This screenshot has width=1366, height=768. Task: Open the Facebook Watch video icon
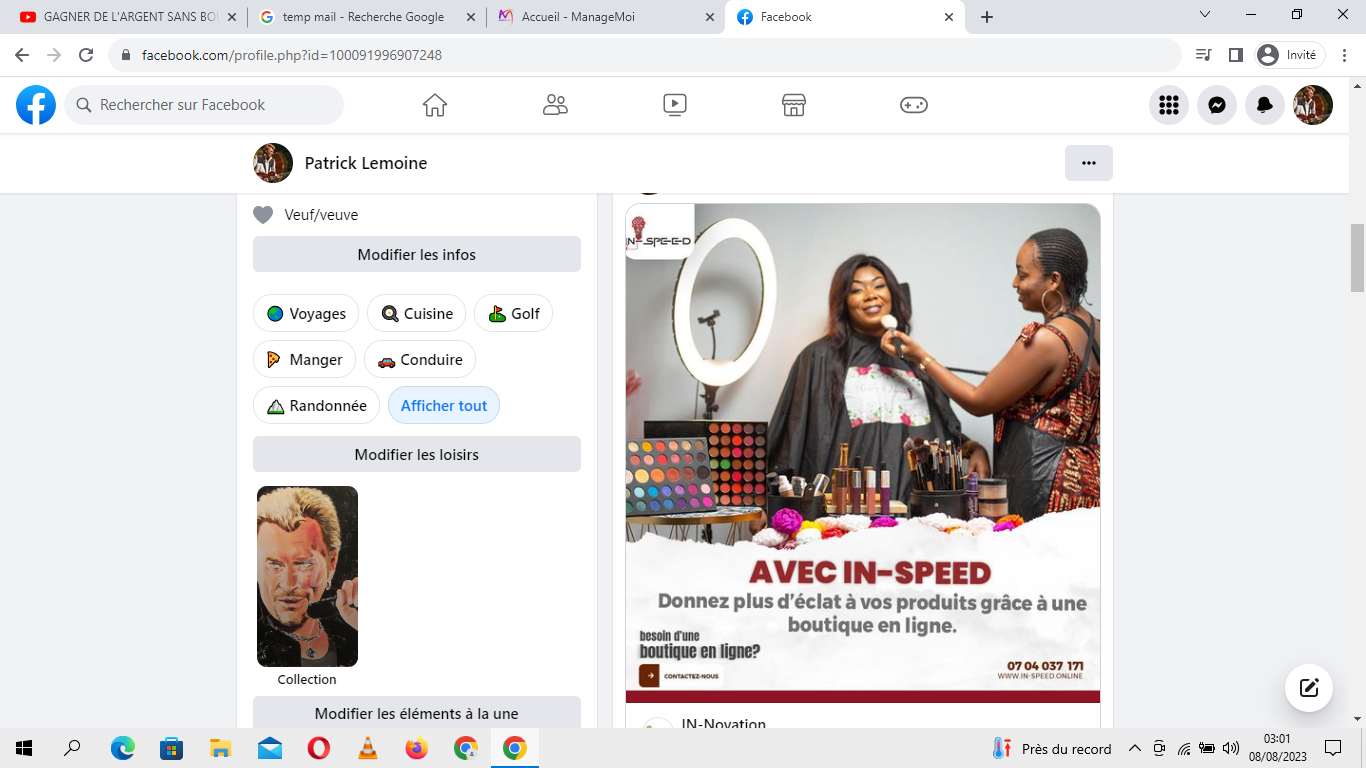[x=674, y=105]
